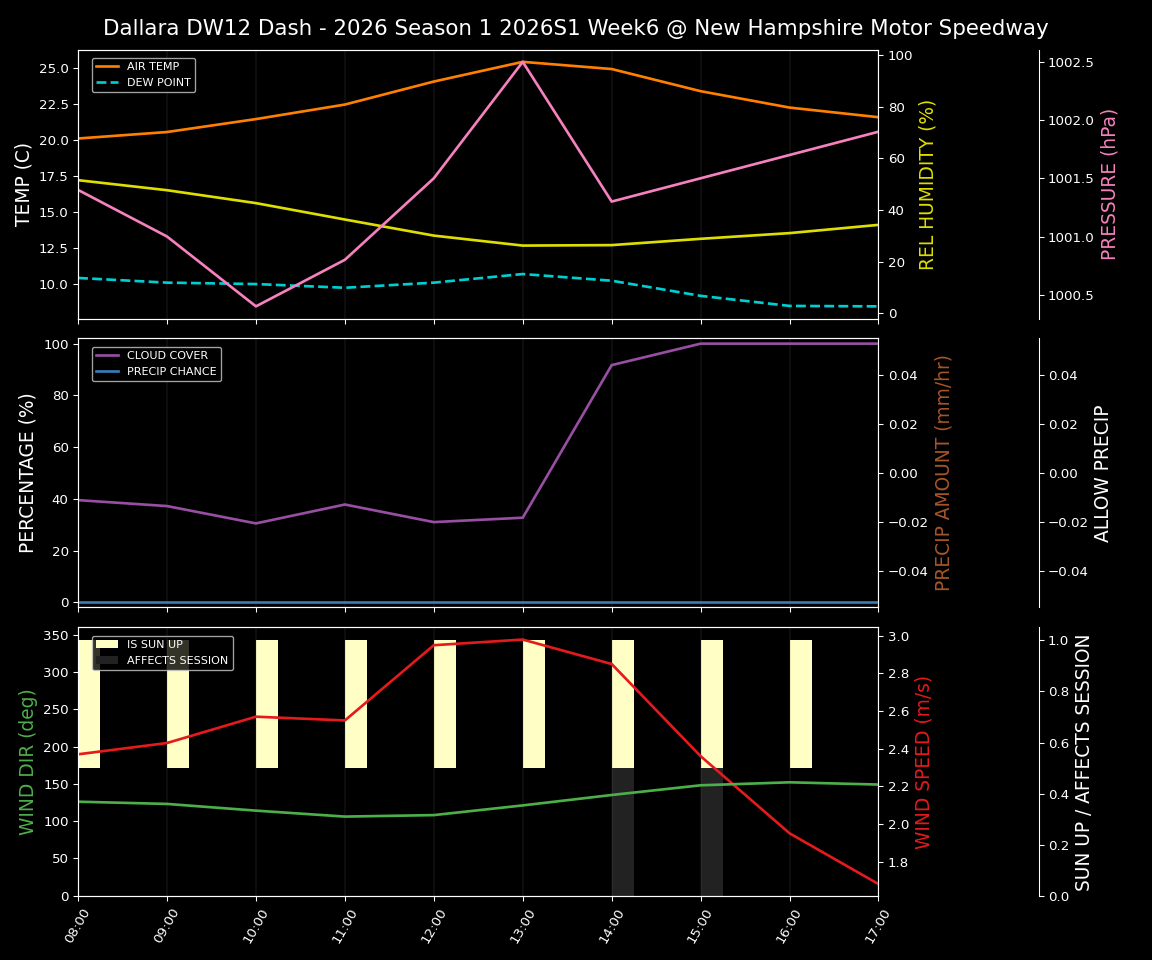
Task: Toggle the AIR TEMP series via its legend entry
Action: 152,64
